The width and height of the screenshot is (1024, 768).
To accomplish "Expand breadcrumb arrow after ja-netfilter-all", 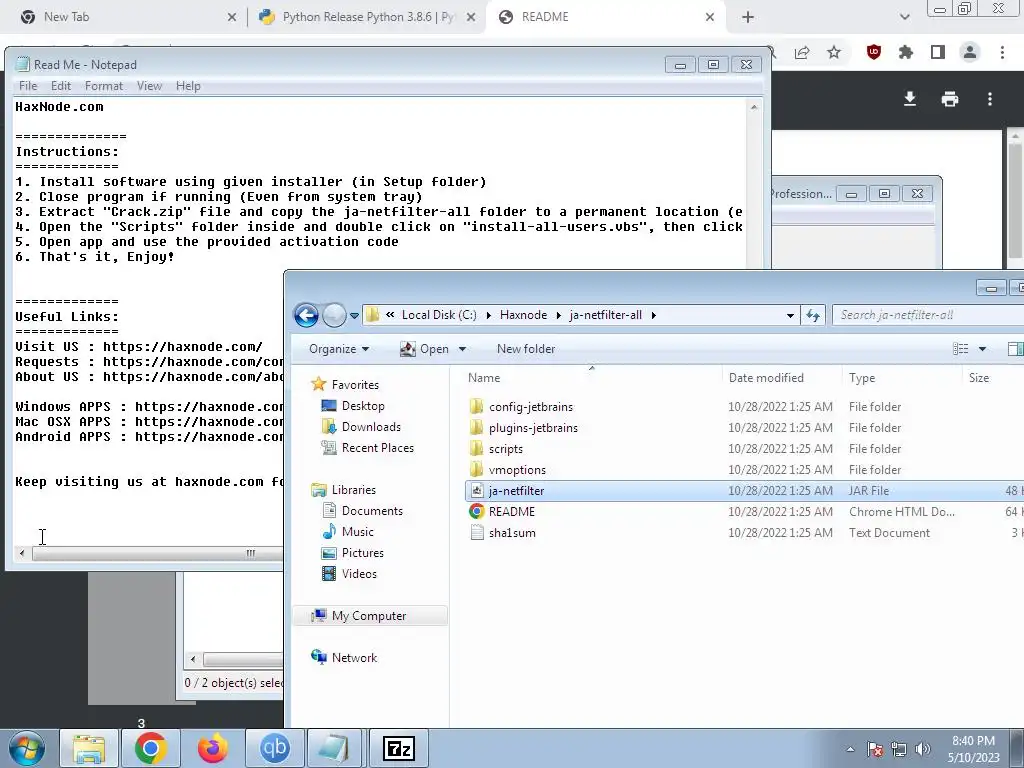I will click(653, 315).
